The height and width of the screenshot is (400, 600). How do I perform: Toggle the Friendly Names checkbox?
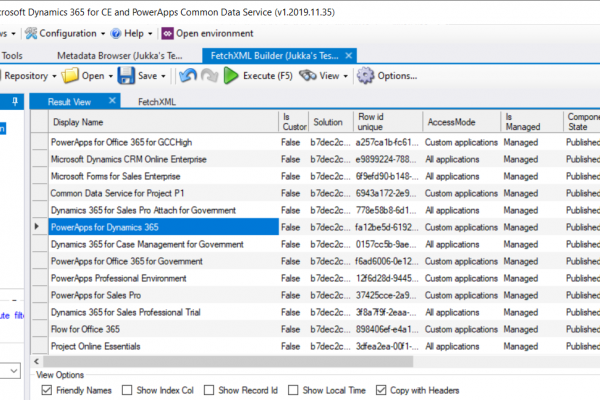(47, 390)
